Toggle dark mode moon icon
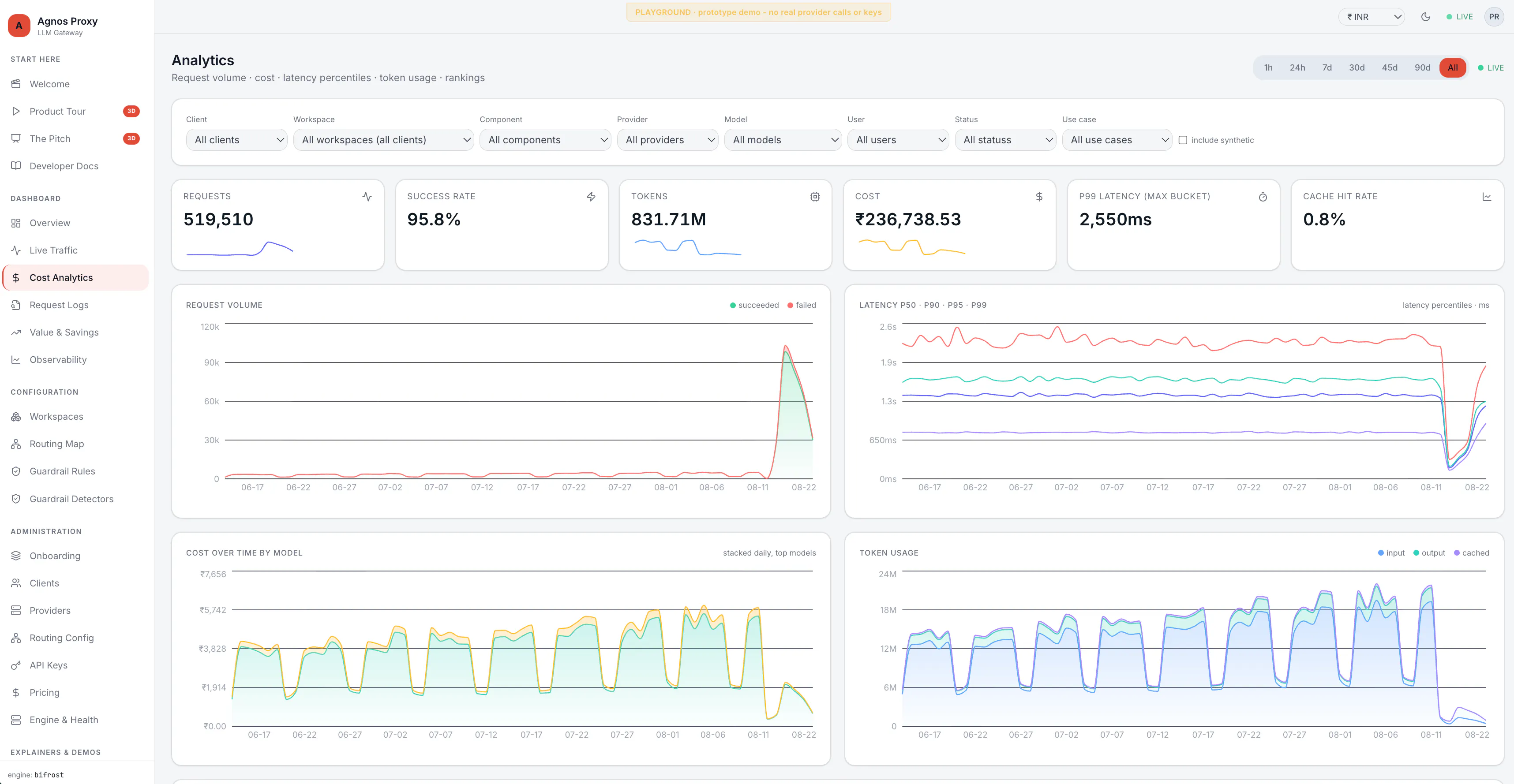 point(1425,16)
